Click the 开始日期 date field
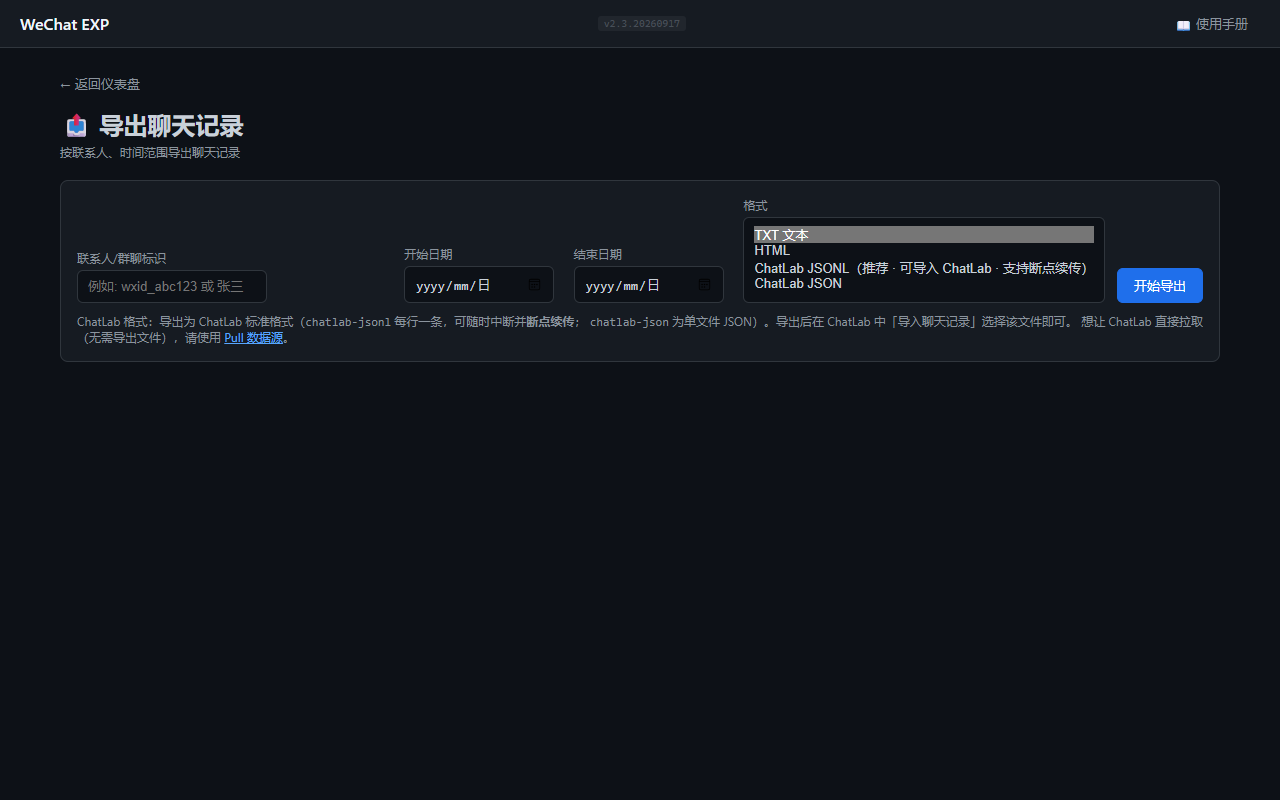Screen dimensions: 1280x800 (x=479, y=285)
